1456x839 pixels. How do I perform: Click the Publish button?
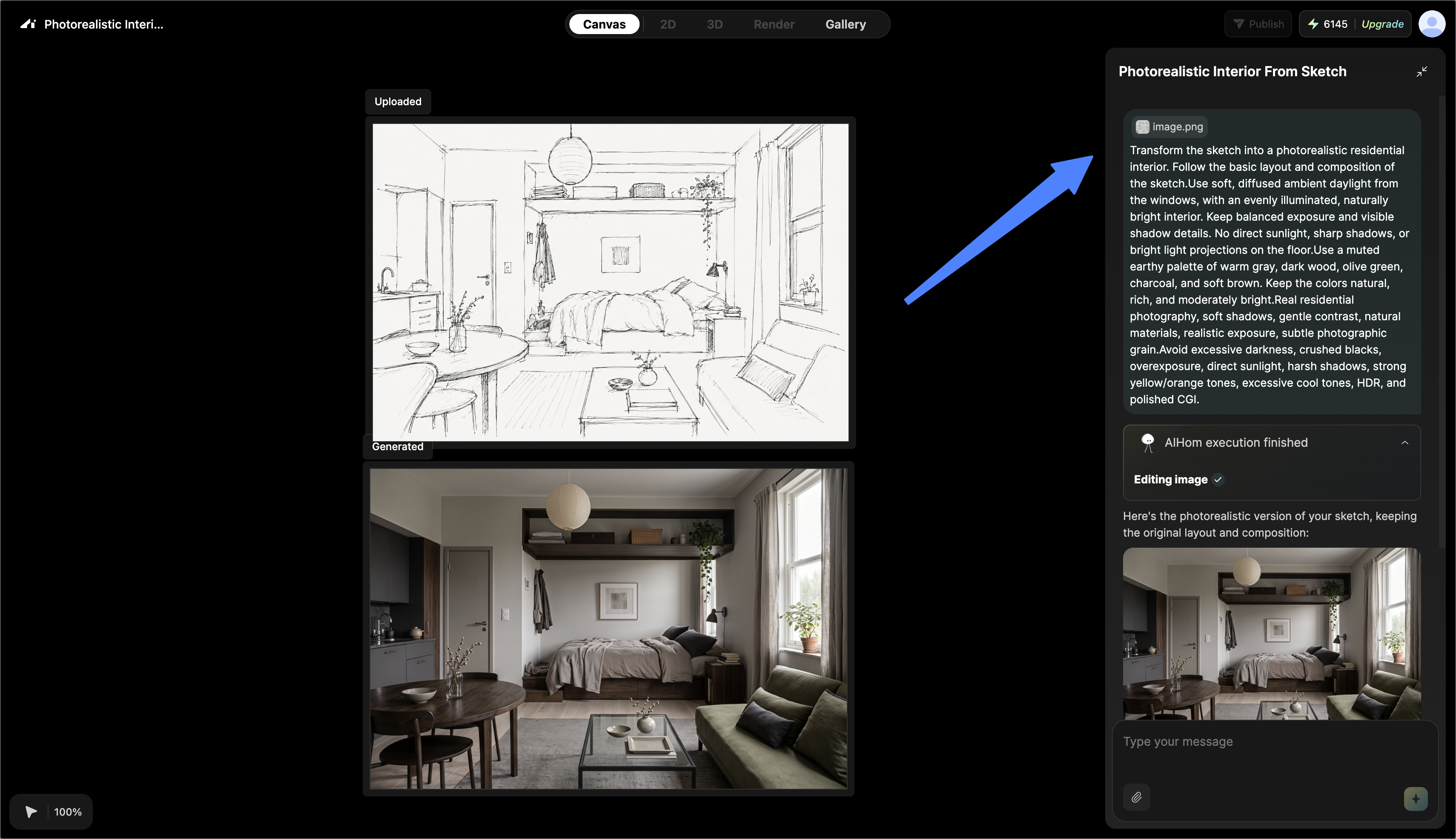click(1258, 24)
